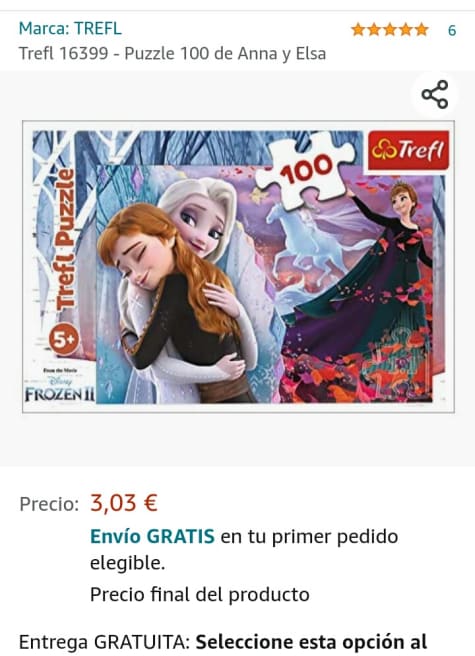Screen dimensions: 475x656
Task: Click the Precio final del producto text
Action: pos(200,594)
